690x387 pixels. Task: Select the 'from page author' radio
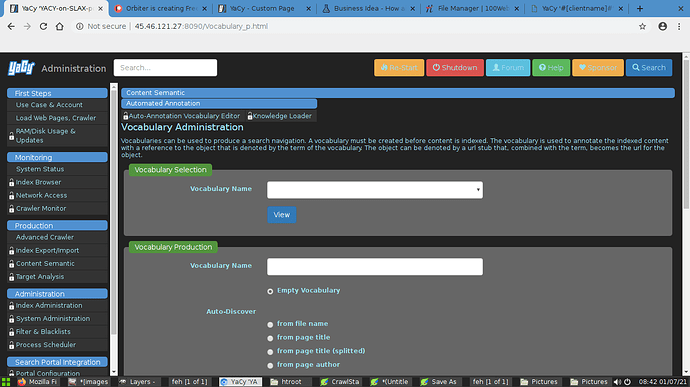[x=270, y=365]
